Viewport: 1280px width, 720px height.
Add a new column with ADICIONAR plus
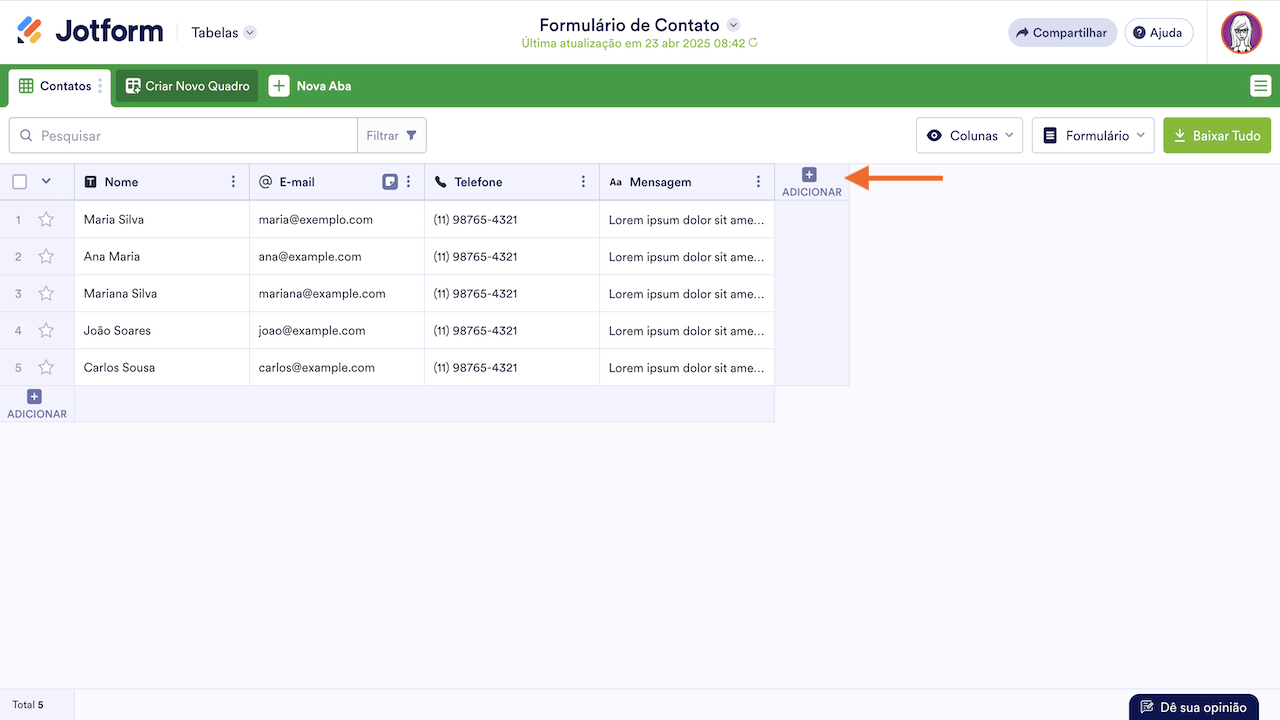click(x=811, y=182)
